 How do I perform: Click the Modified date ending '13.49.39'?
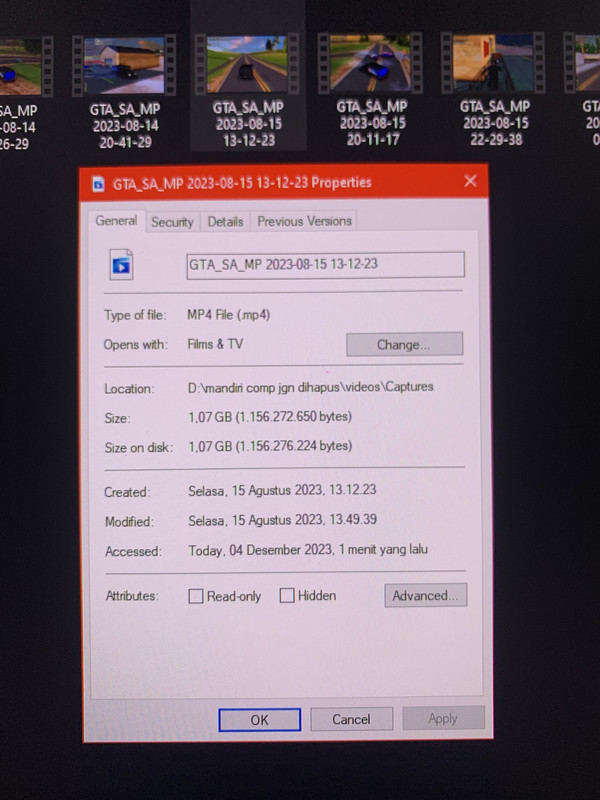[282, 520]
